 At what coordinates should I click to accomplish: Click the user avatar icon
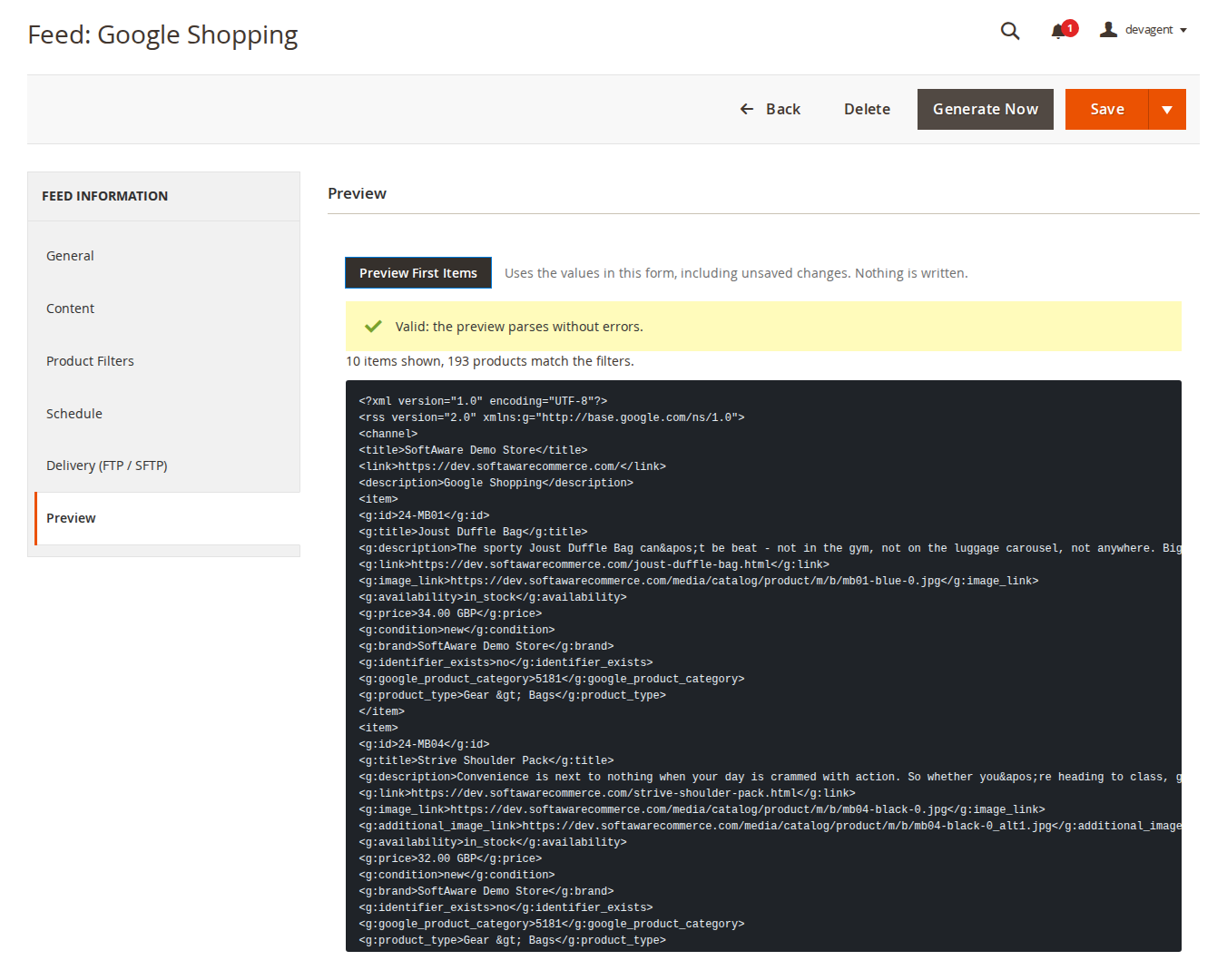pyautogui.click(x=1108, y=30)
